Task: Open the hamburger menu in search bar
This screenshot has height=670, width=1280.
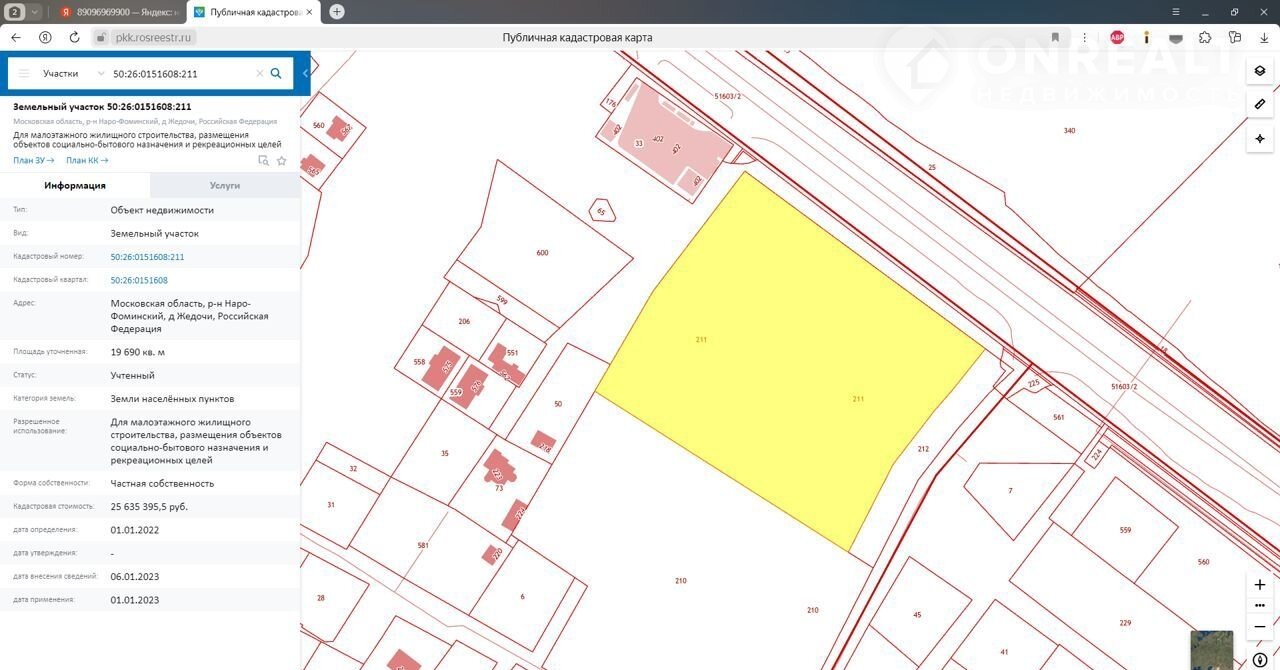Action: (x=24, y=73)
